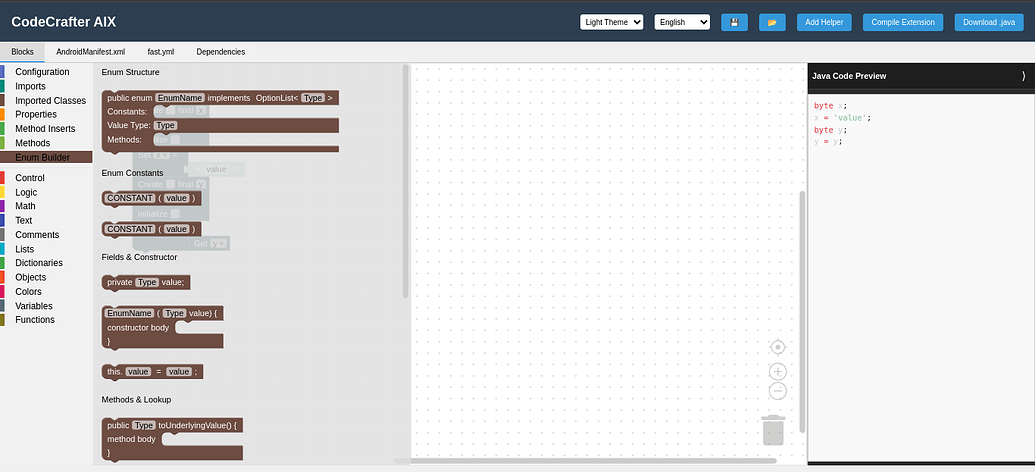Open the fast.yml tab
1035x472 pixels.
[x=160, y=51]
